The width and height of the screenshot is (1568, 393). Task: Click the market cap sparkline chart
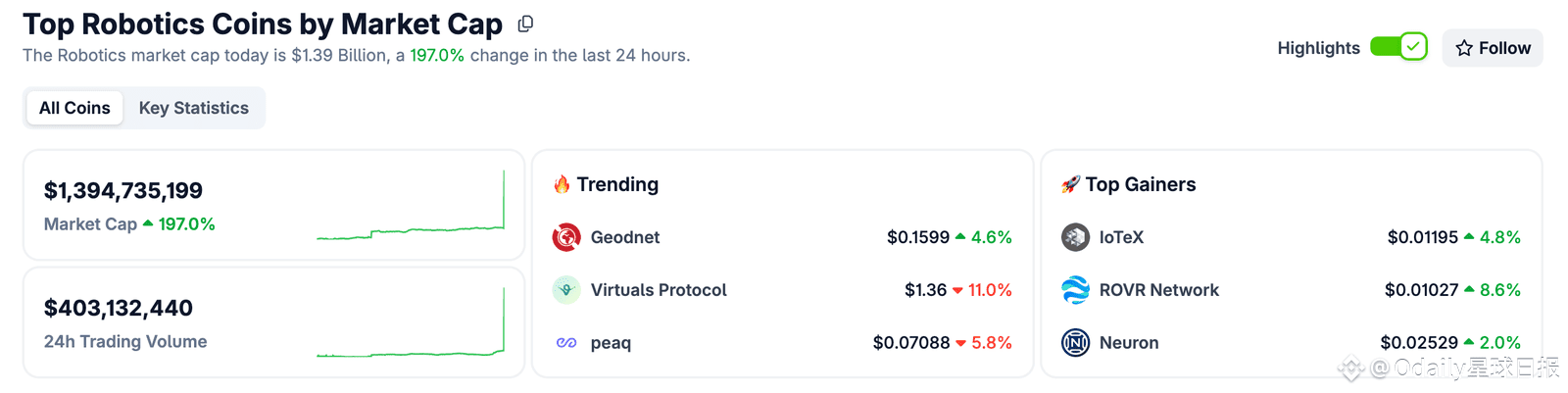point(411,208)
